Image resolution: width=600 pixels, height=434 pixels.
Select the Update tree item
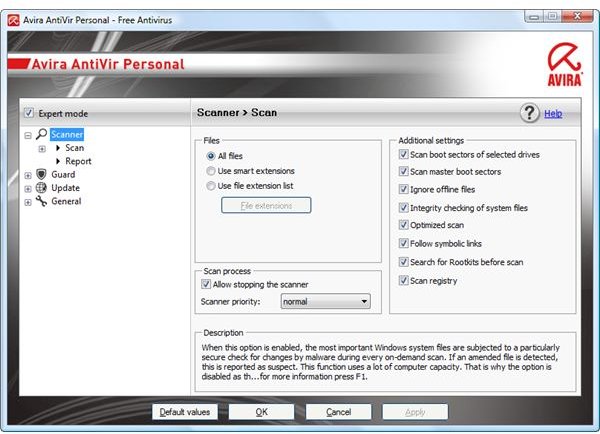tap(65, 188)
